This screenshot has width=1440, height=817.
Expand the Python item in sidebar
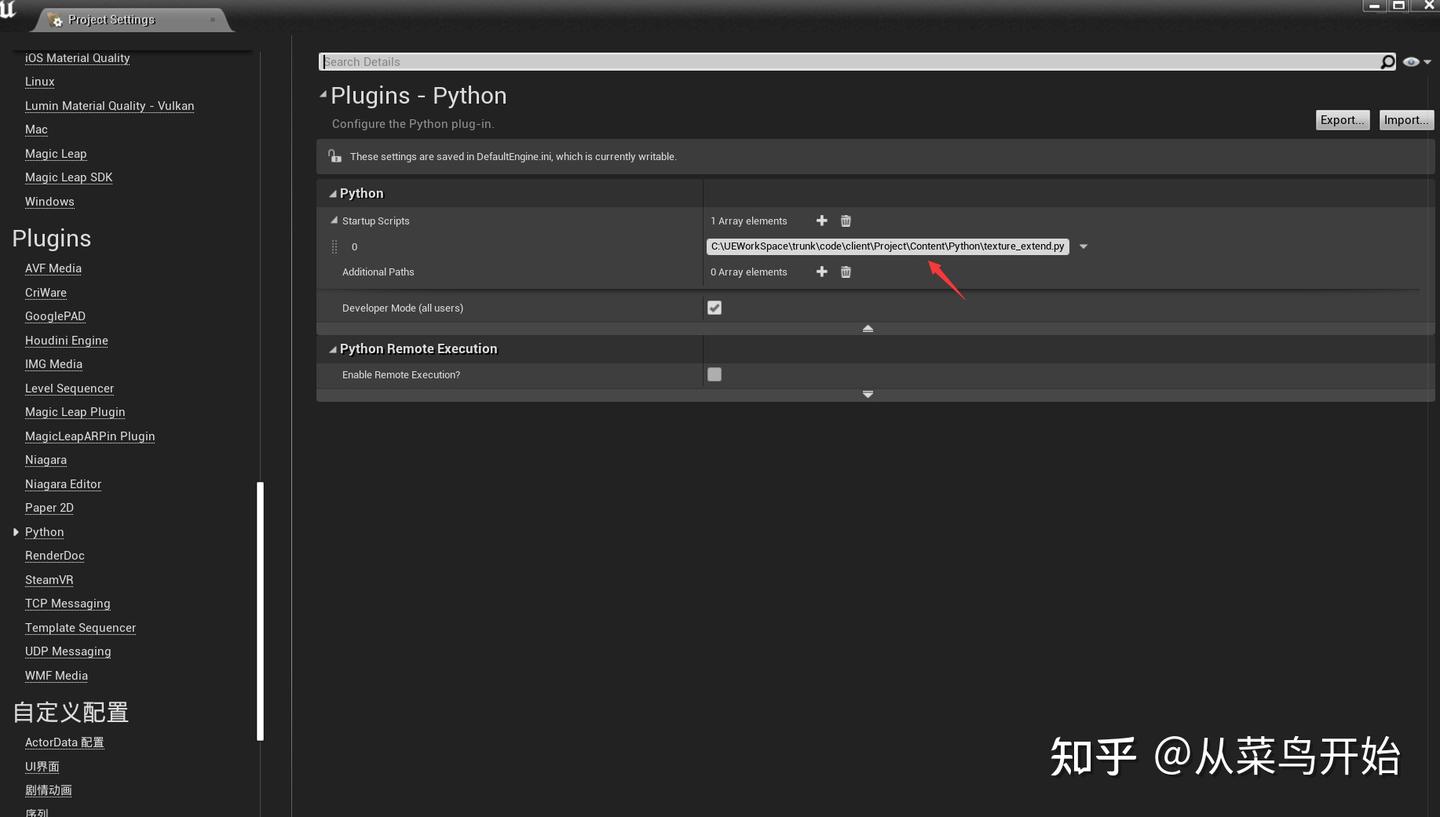coord(15,532)
